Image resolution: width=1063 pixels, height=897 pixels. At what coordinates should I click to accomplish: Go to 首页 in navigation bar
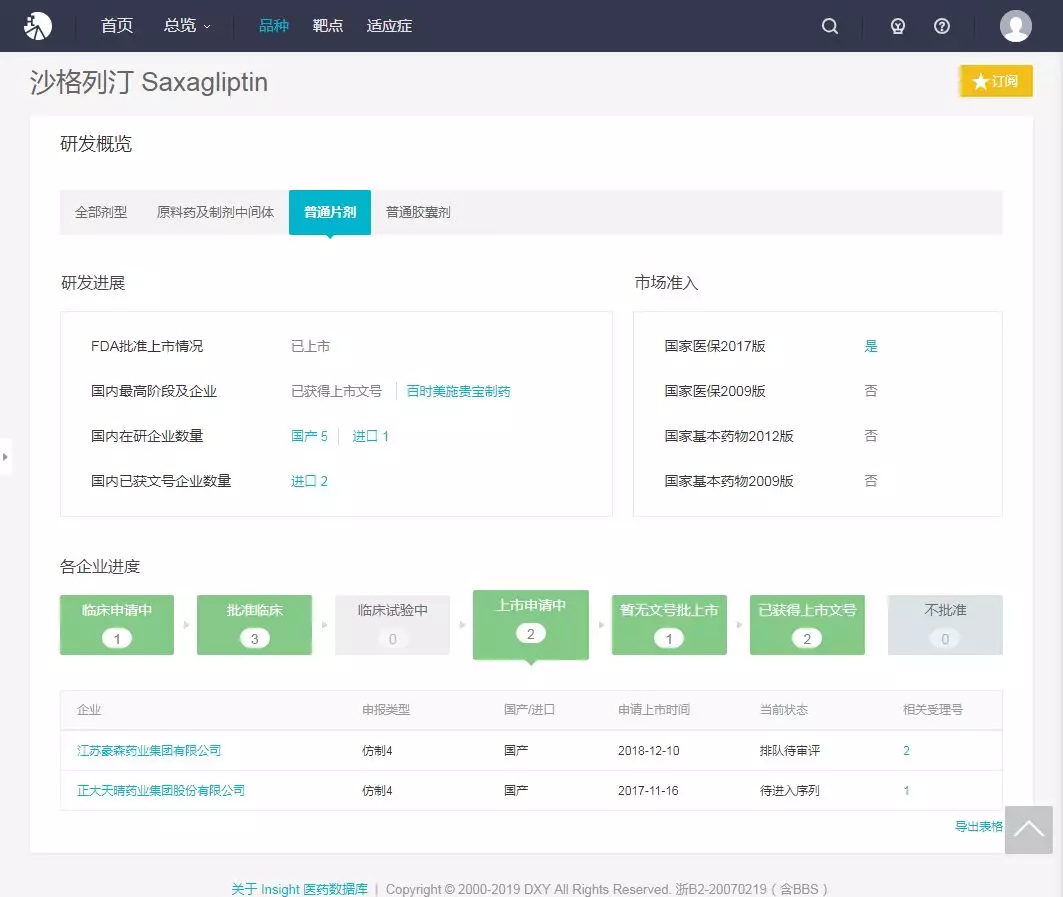(117, 26)
